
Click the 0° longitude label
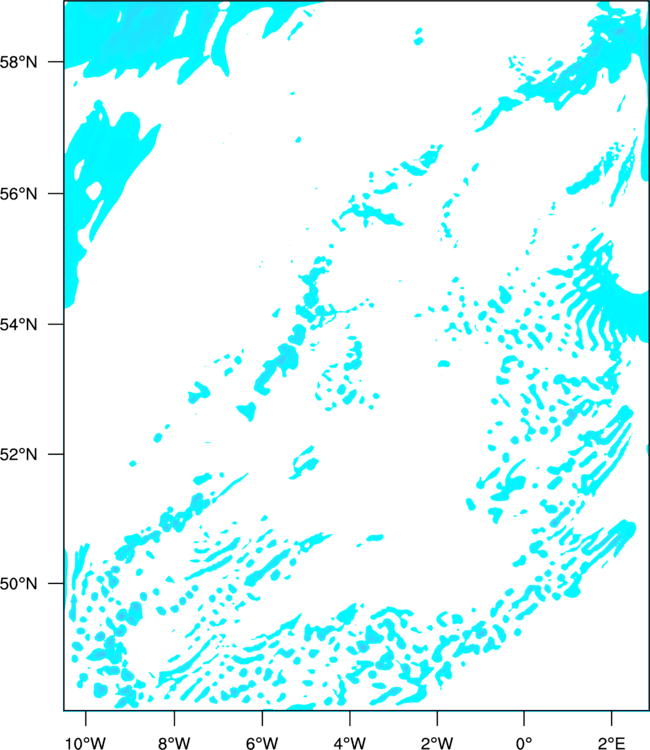point(524,743)
